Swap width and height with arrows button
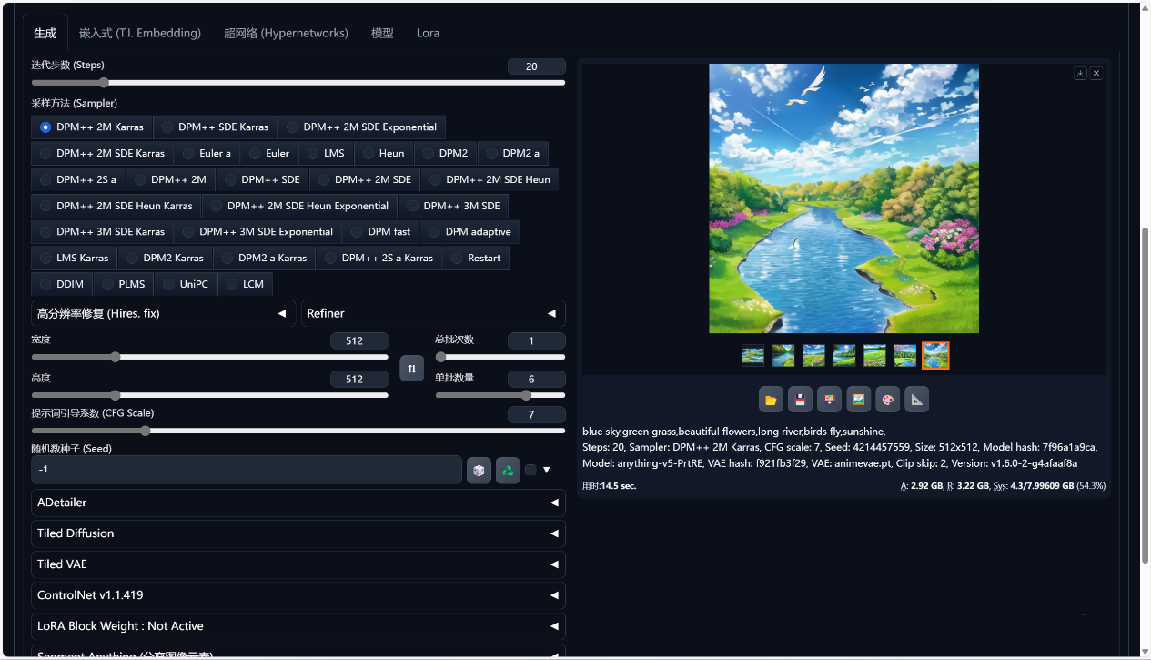This screenshot has width=1151, height=660. [411, 369]
